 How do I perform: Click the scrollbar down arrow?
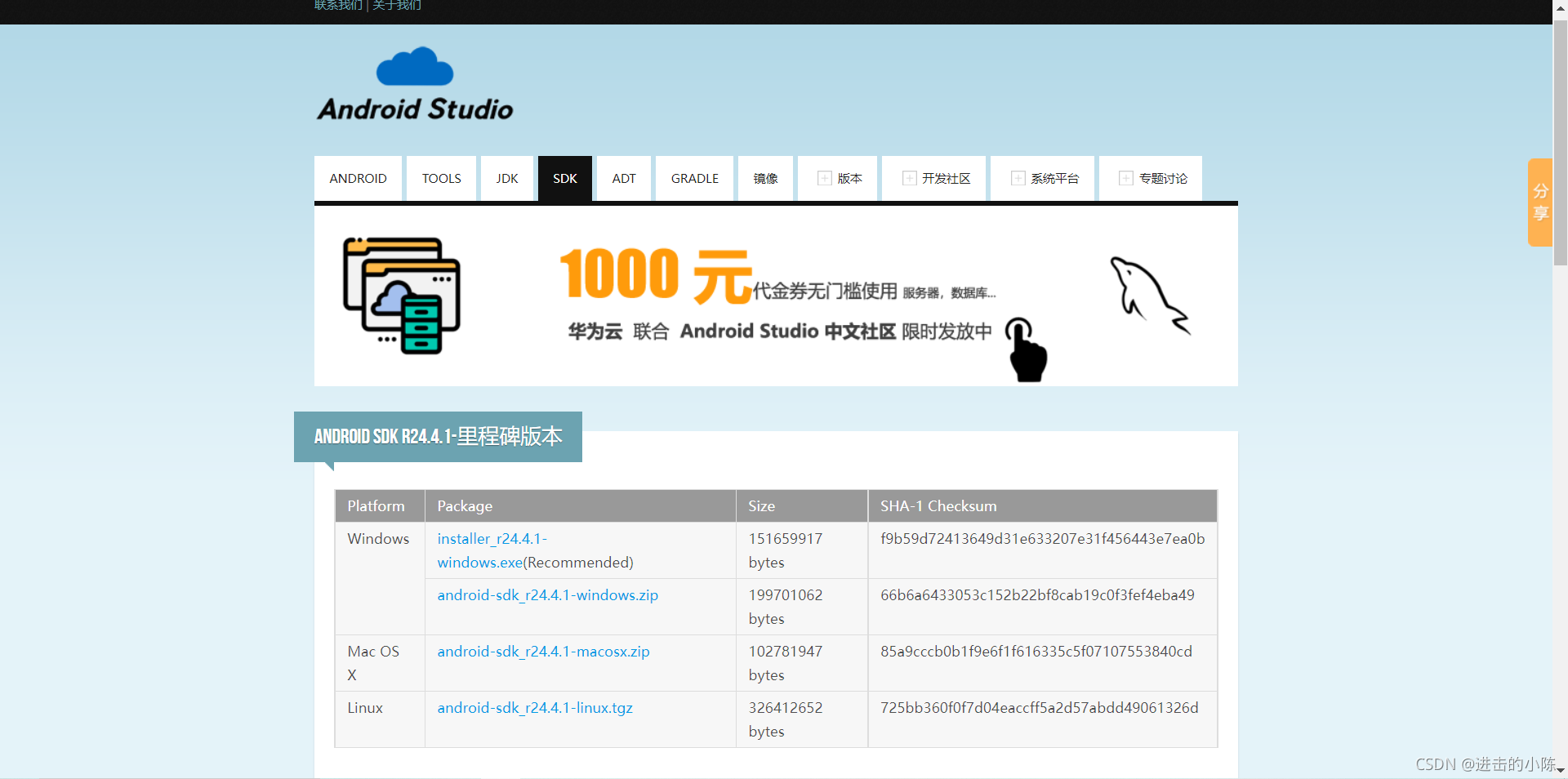1561,770
